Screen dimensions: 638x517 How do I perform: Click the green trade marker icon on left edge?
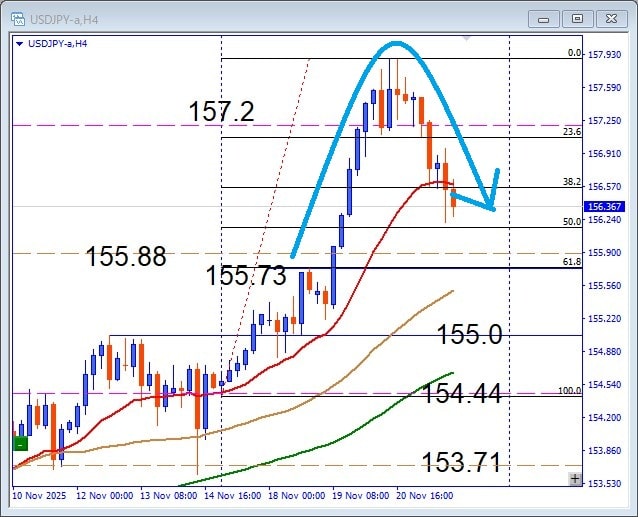tap(20, 443)
